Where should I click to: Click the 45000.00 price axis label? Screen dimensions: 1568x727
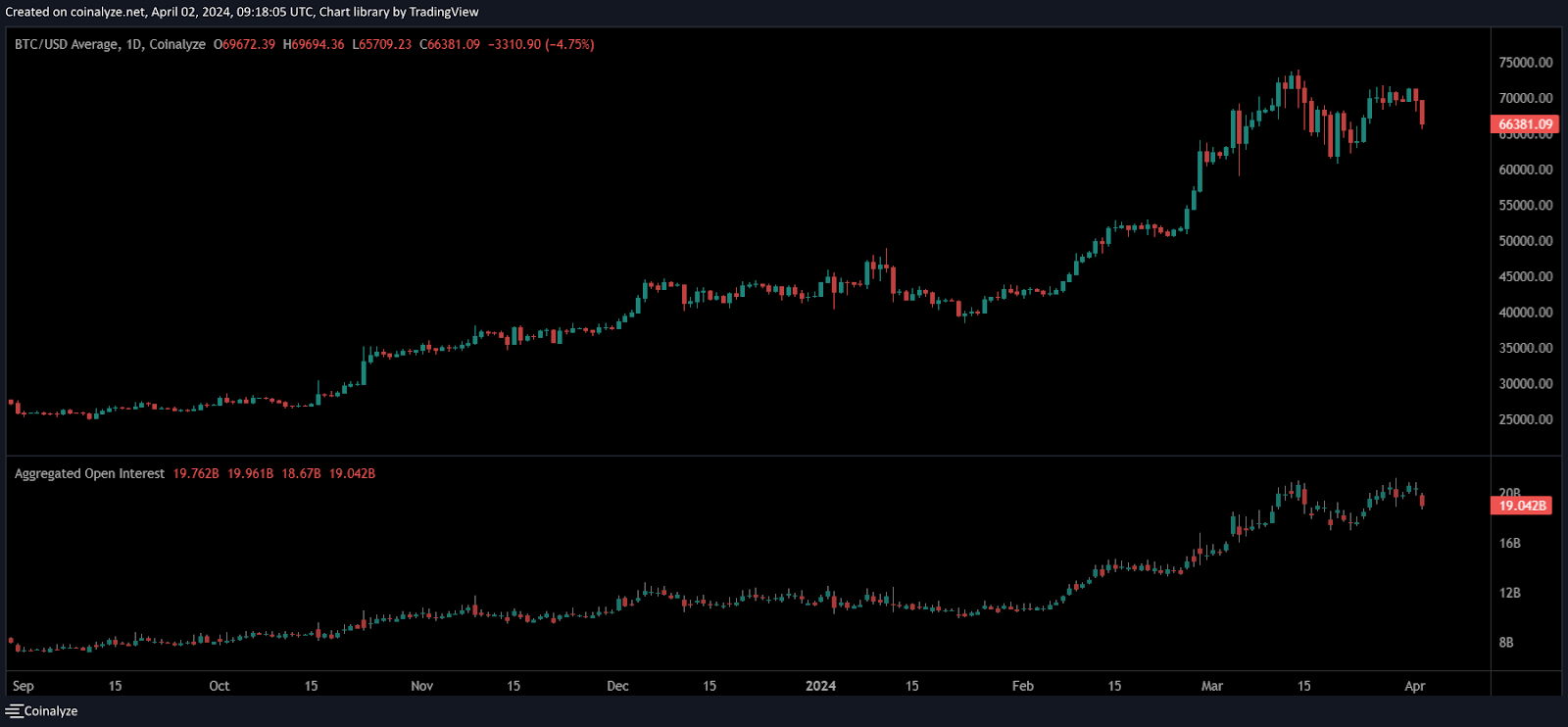pyautogui.click(x=1526, y=276)
